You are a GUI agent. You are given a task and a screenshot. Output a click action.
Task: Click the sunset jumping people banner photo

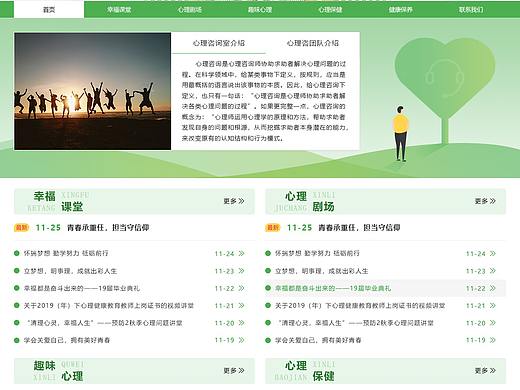coord(92,91)
